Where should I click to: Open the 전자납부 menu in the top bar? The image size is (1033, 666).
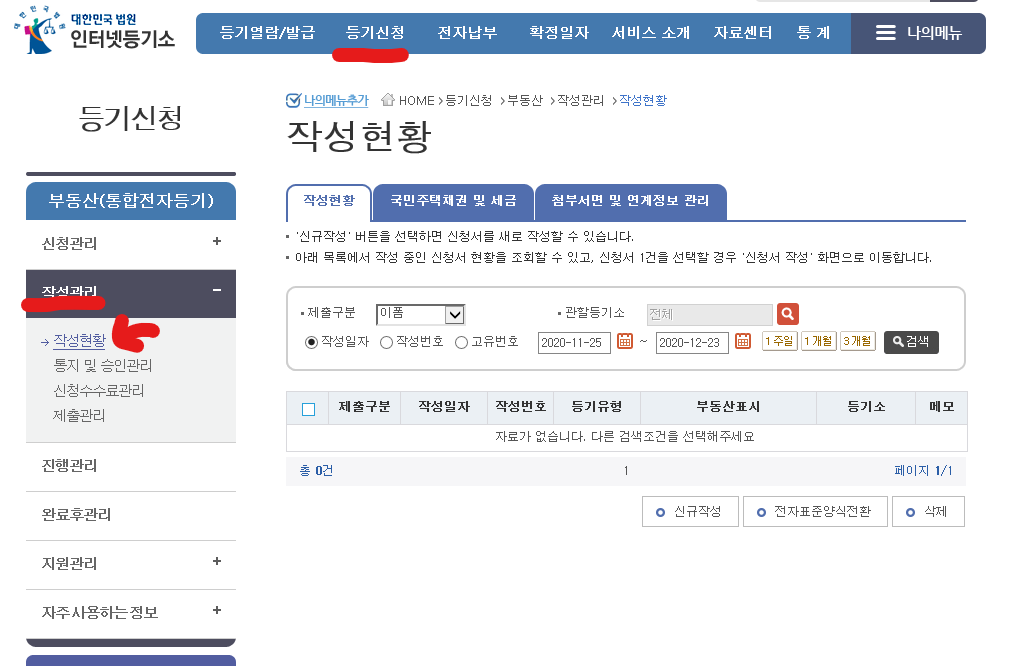pos(465,33)
